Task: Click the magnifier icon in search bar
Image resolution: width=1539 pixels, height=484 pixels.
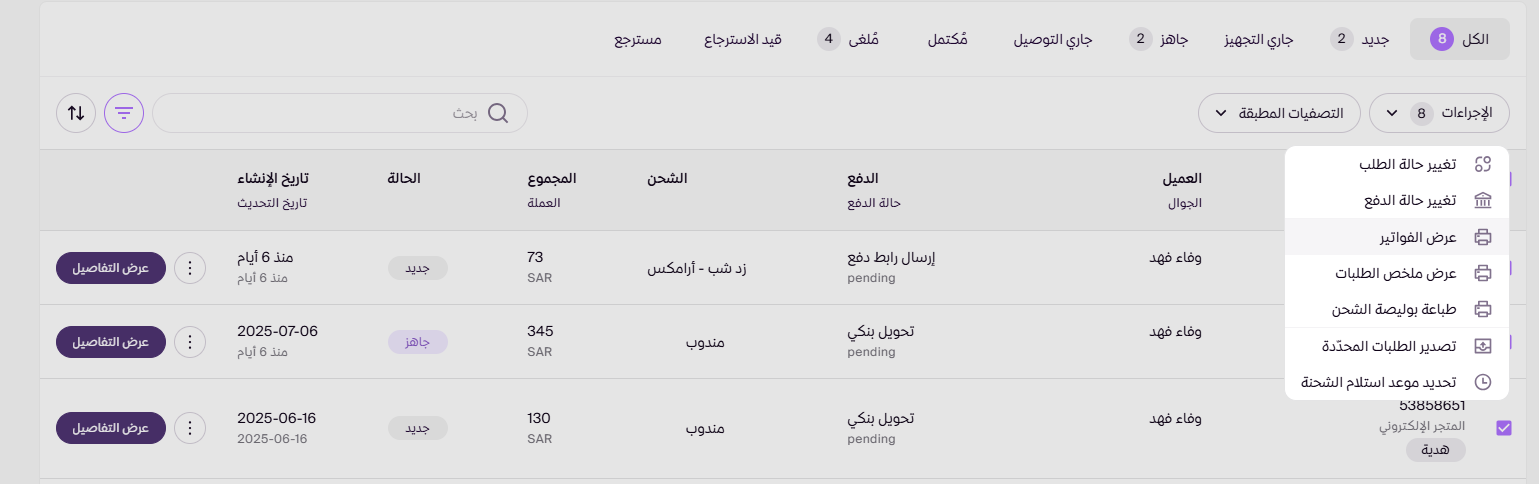Action: tap(498, 113)
